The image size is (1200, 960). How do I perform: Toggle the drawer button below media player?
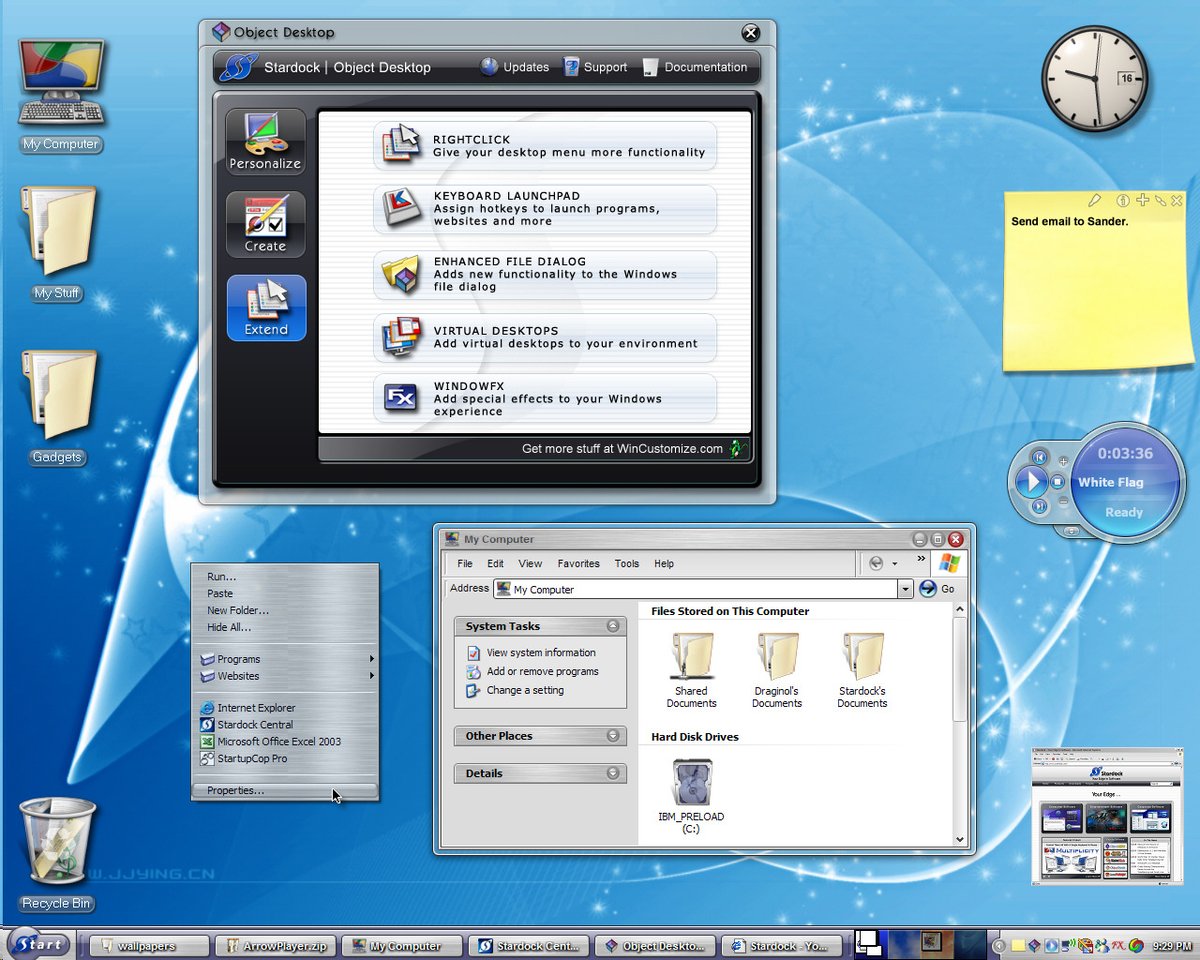tap(1072, 531)
